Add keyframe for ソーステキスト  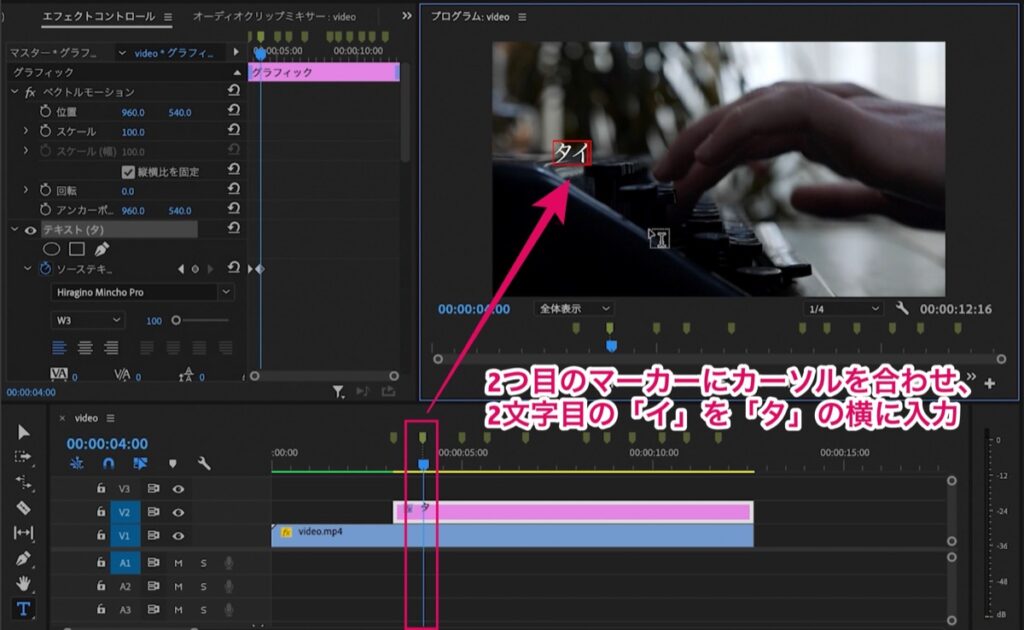[x=195, y=268]
